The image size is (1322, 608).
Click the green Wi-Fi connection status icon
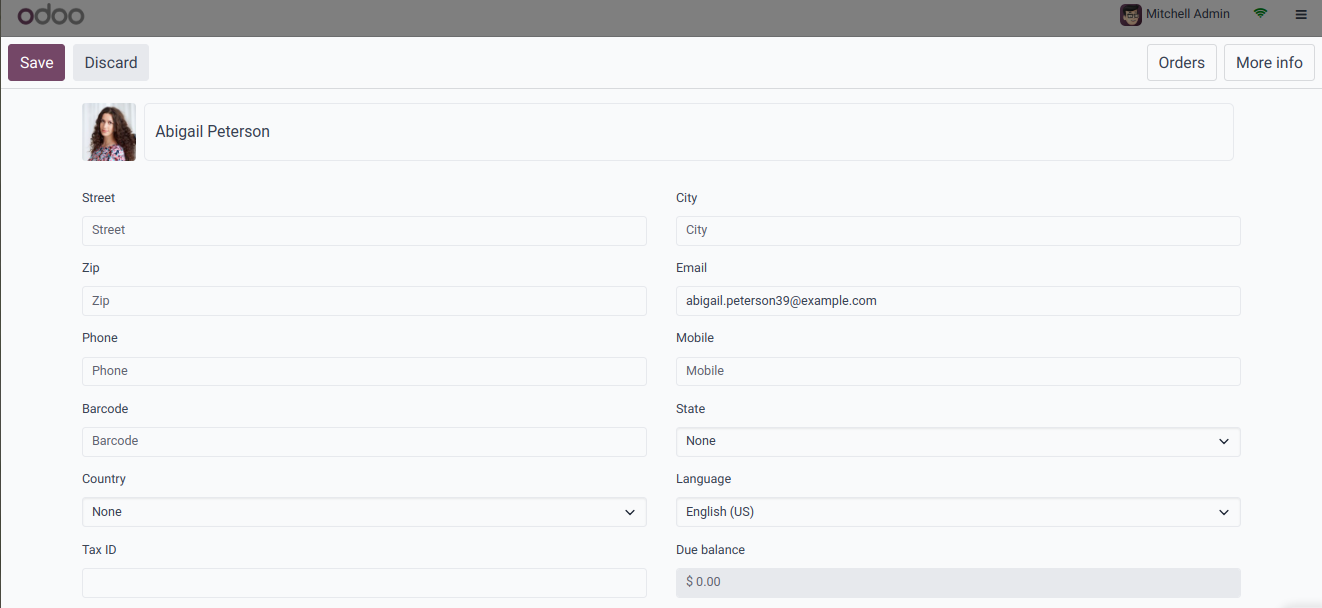(1260, 14)
